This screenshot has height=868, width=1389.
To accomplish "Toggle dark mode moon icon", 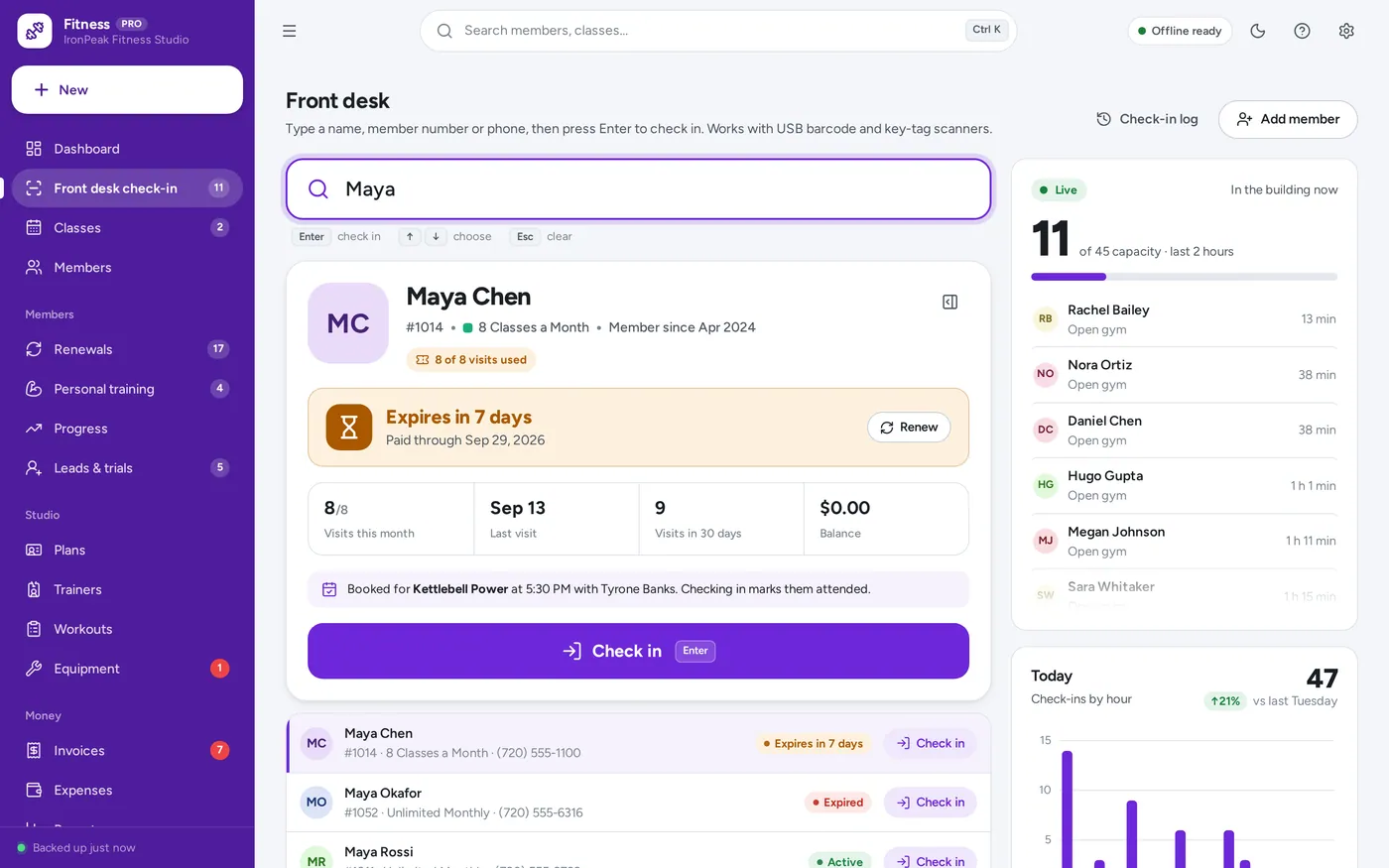I will [1258, 31].
